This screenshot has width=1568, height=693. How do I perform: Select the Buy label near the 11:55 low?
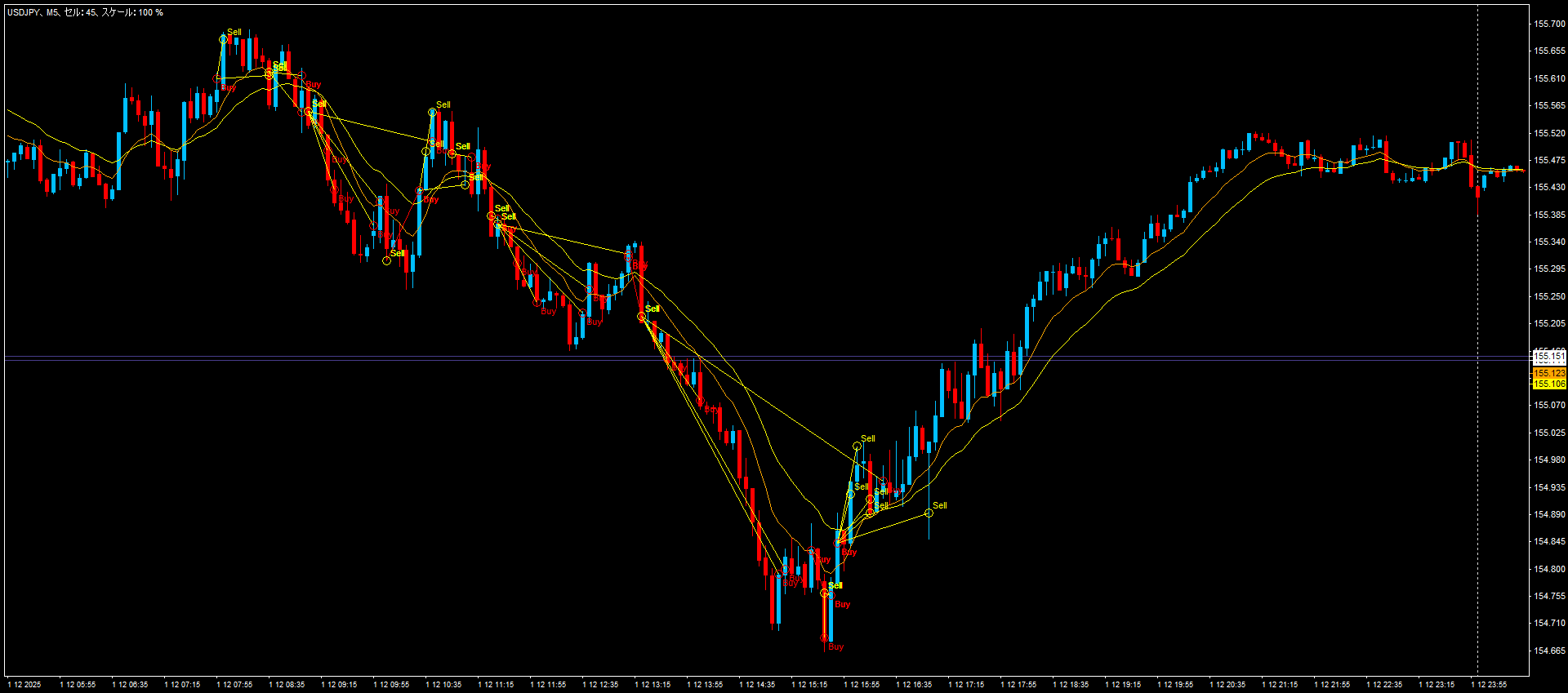pos(548,312)
